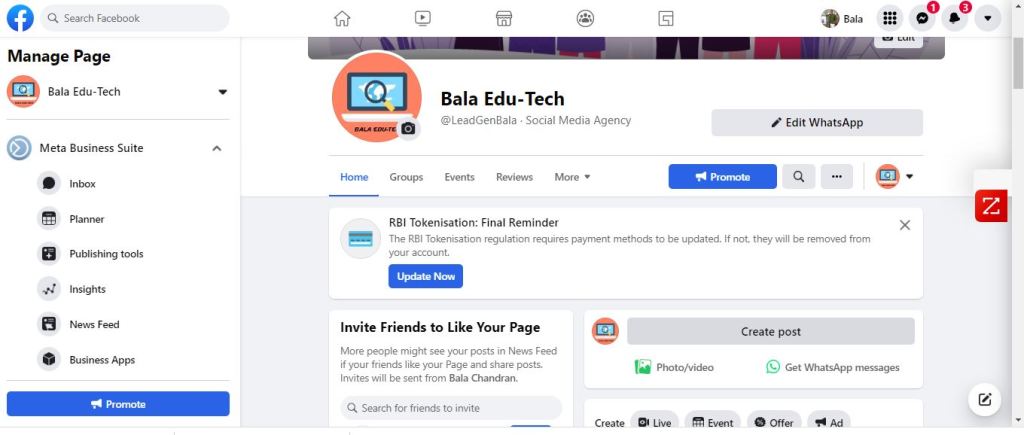This screenshot has height=435, width=1024.
Task: Open the Watch video icon in top navigation
Action: coord(423,18)
